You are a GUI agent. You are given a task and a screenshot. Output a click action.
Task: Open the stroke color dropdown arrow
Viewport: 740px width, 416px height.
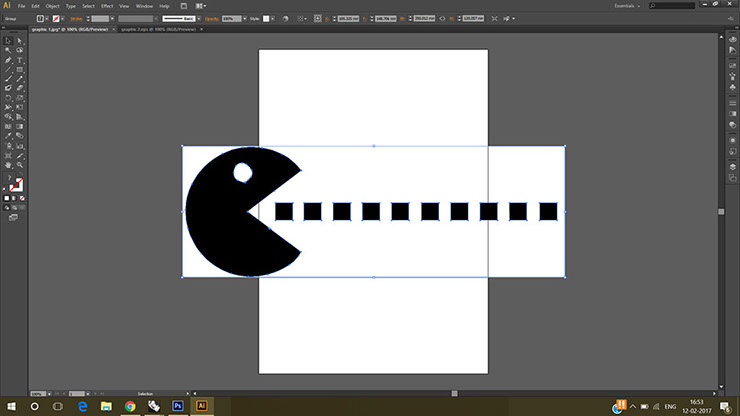(63, 19)
